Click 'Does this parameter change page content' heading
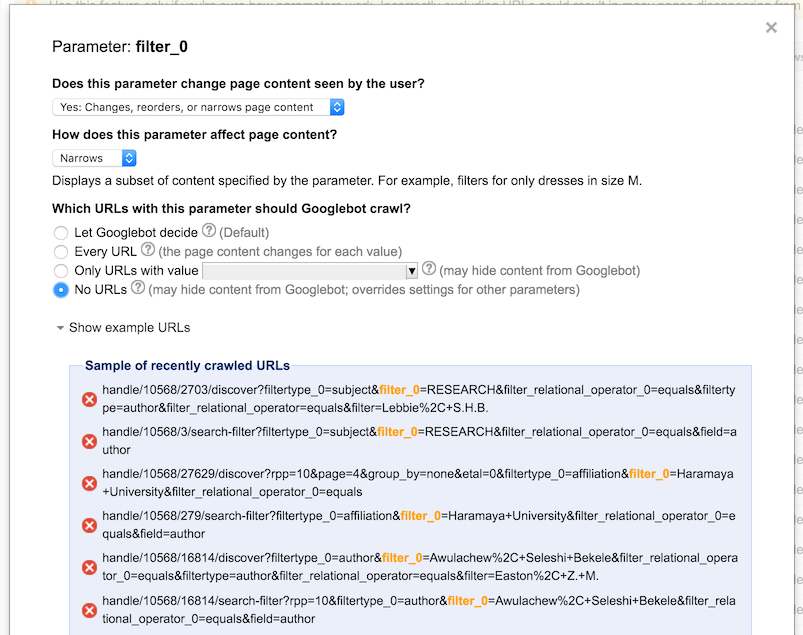The width and height of the screenshot is (803, 635). coord(238,83)
